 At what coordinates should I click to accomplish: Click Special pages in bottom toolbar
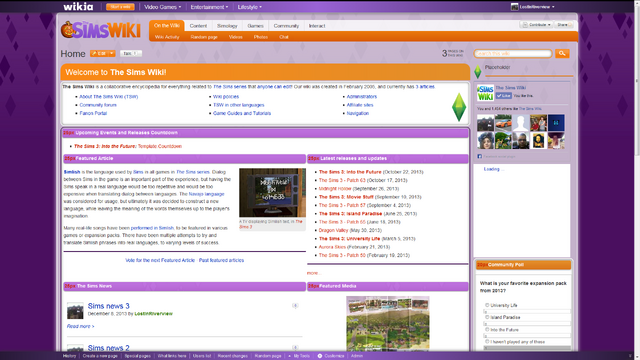(x=138, y=356)
